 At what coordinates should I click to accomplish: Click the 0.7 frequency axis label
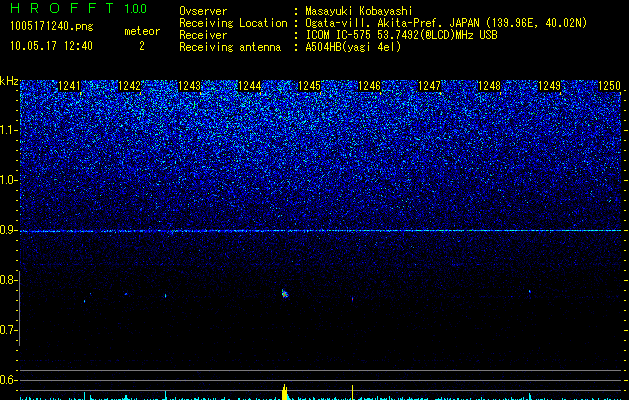[x=8, y=330]
